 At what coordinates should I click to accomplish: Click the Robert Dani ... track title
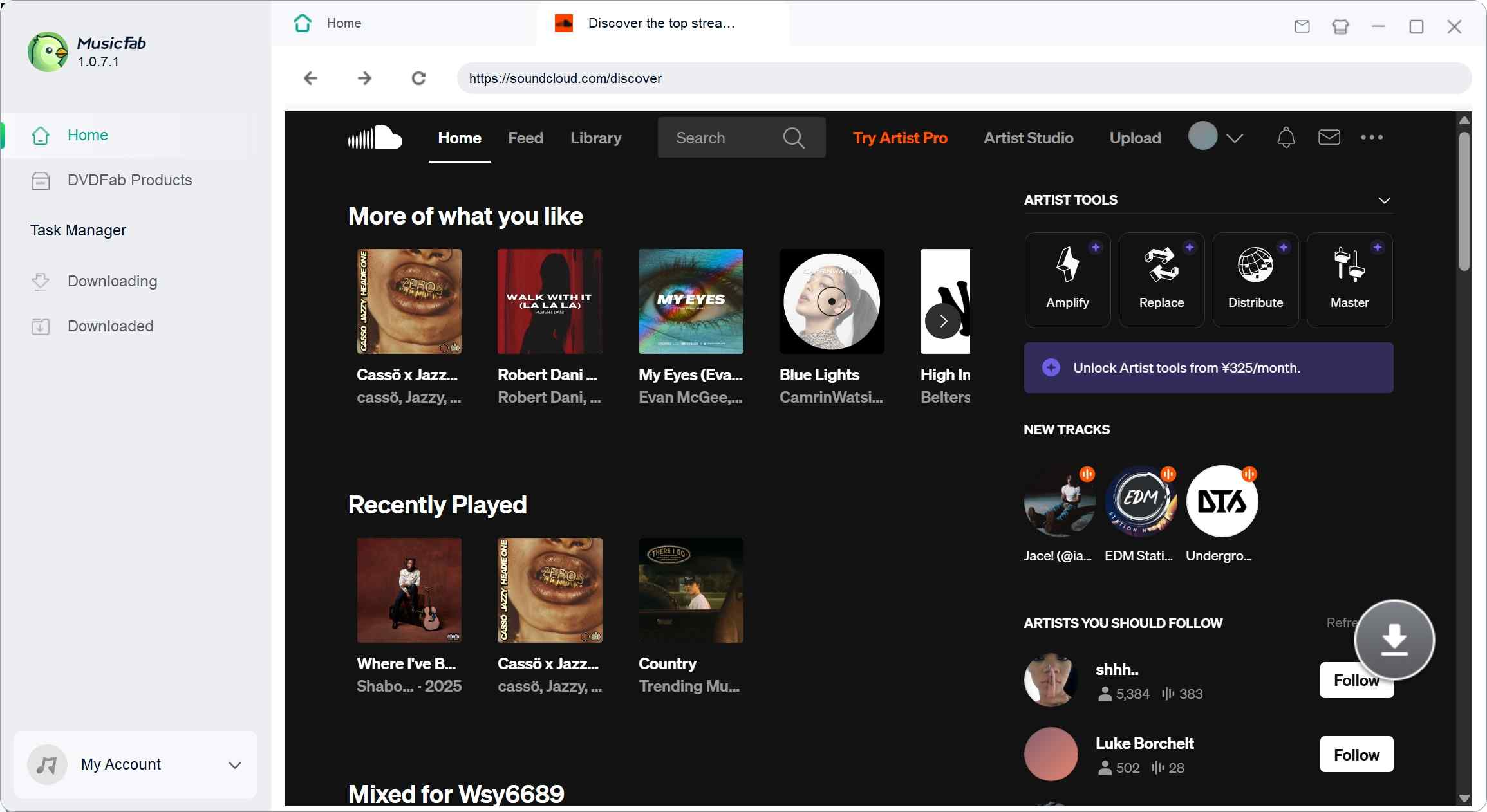click(x=548, y=374)
